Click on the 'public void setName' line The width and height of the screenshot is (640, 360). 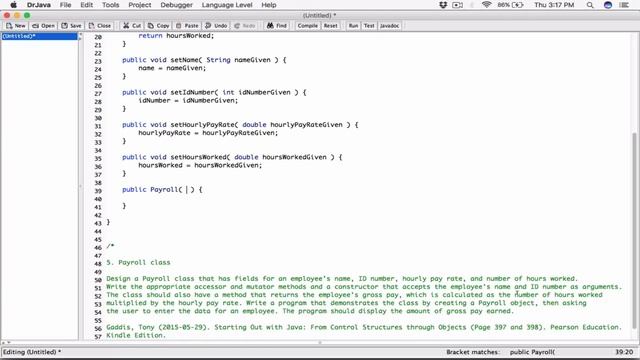click(x=204, y=60)
